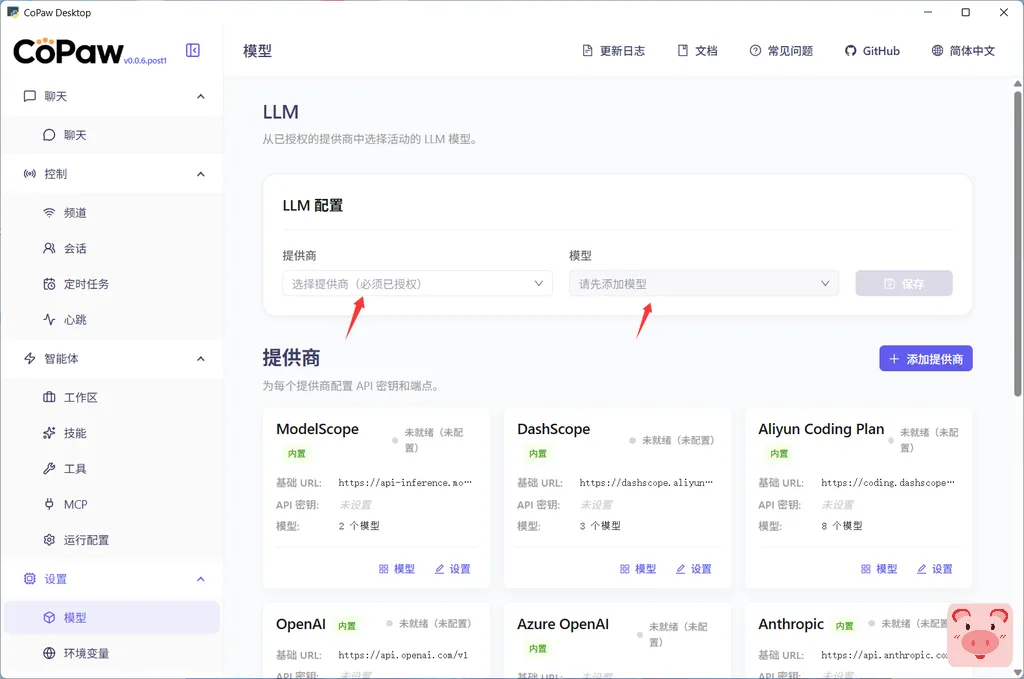
Task: Click the ModelScope provider title
Action: (317, 429)
